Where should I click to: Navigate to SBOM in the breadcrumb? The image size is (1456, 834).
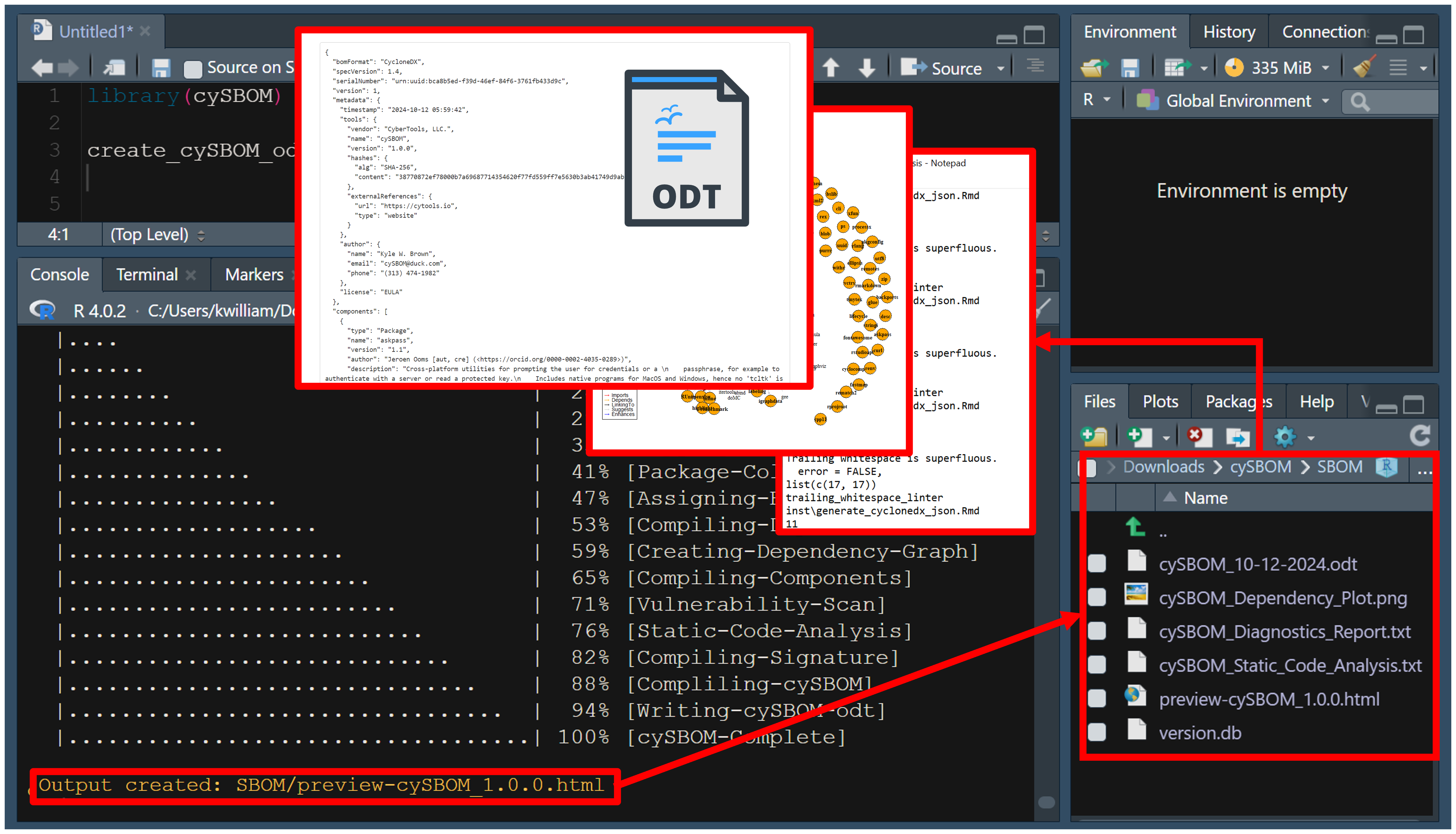coord(1339,467)
